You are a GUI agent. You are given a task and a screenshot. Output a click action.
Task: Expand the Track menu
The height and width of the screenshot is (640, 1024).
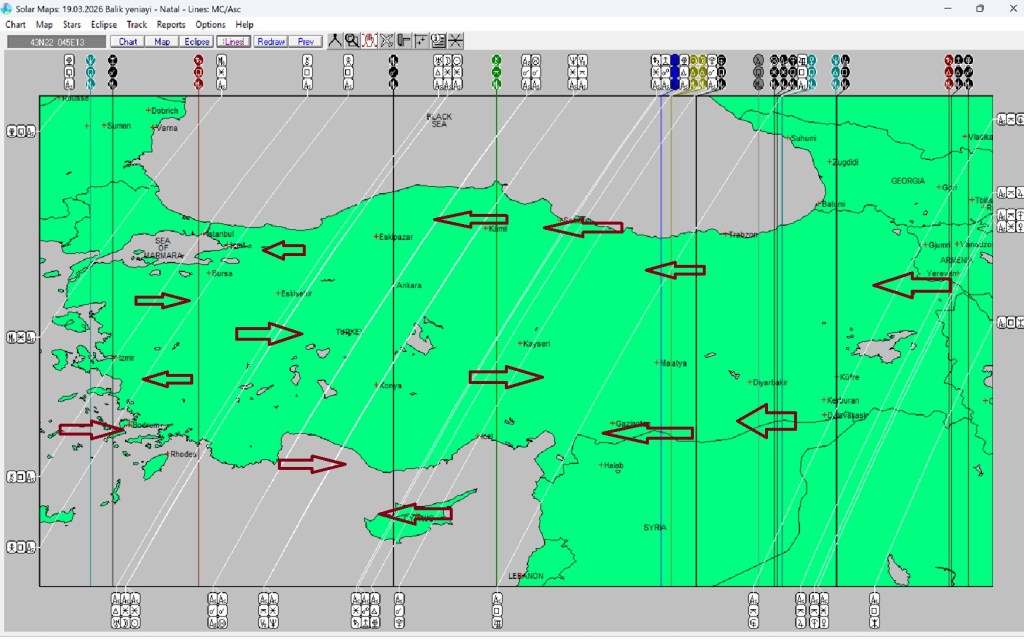click(x=137, y=24)
